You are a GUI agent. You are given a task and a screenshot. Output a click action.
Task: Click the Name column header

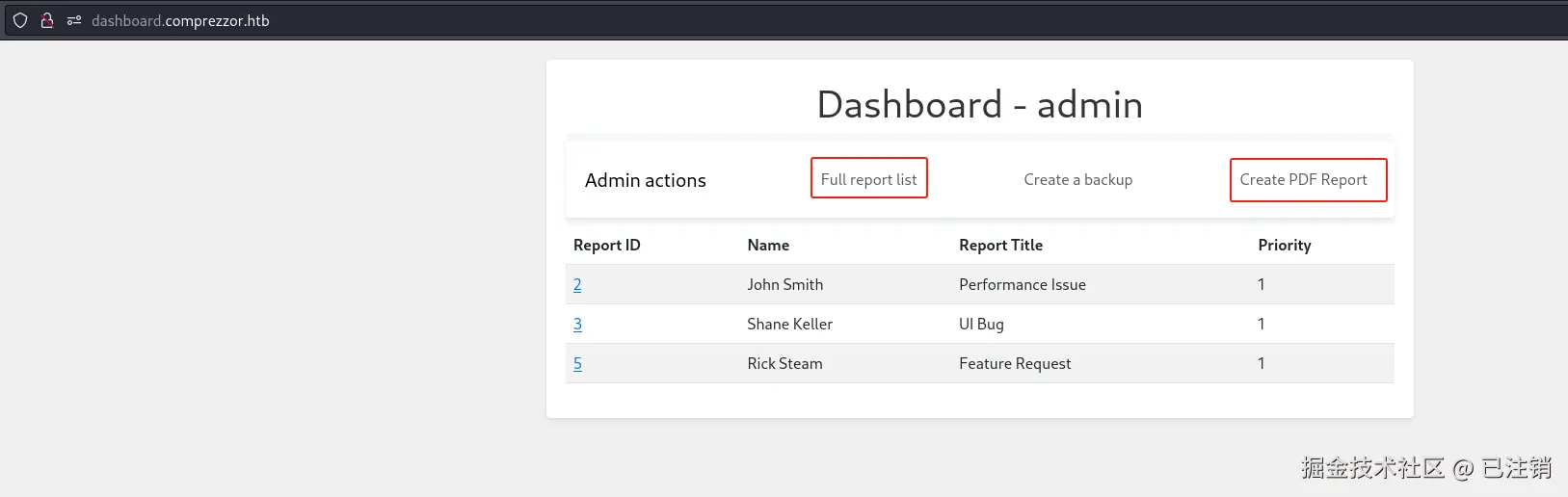point(768,245)
